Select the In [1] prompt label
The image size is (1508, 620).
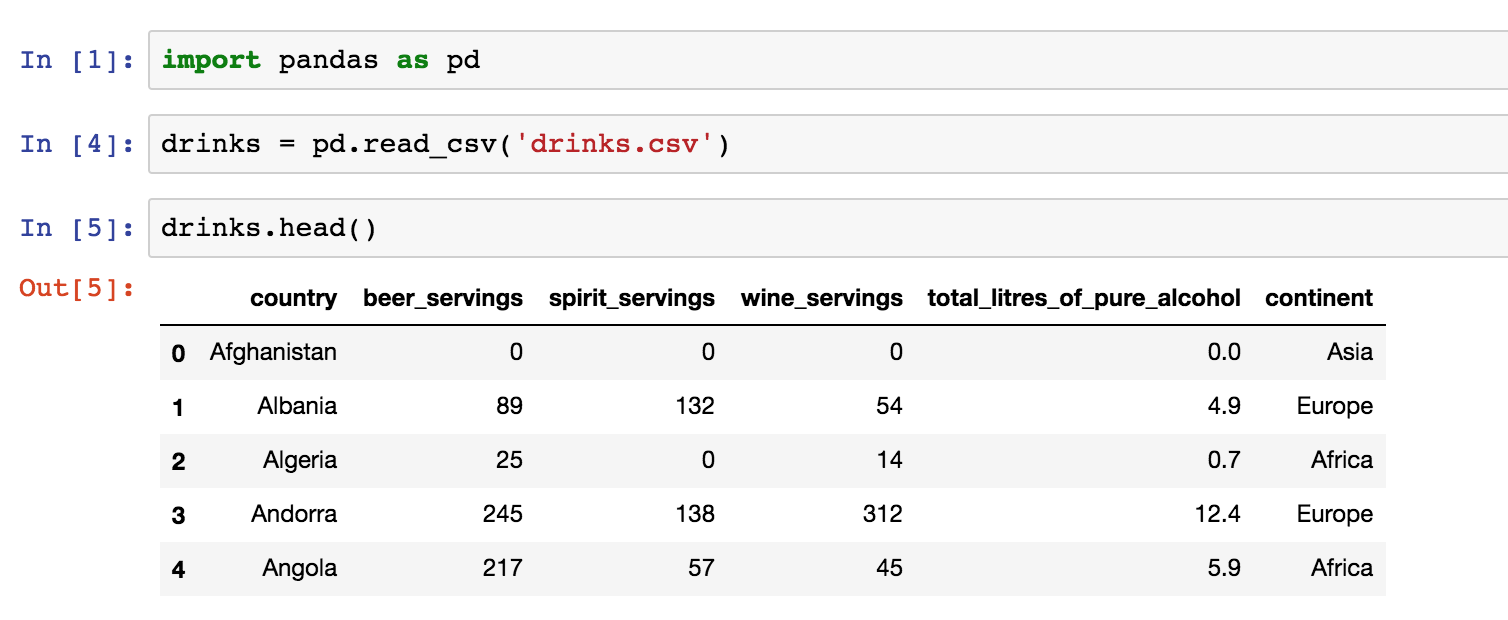click(77, 60)
